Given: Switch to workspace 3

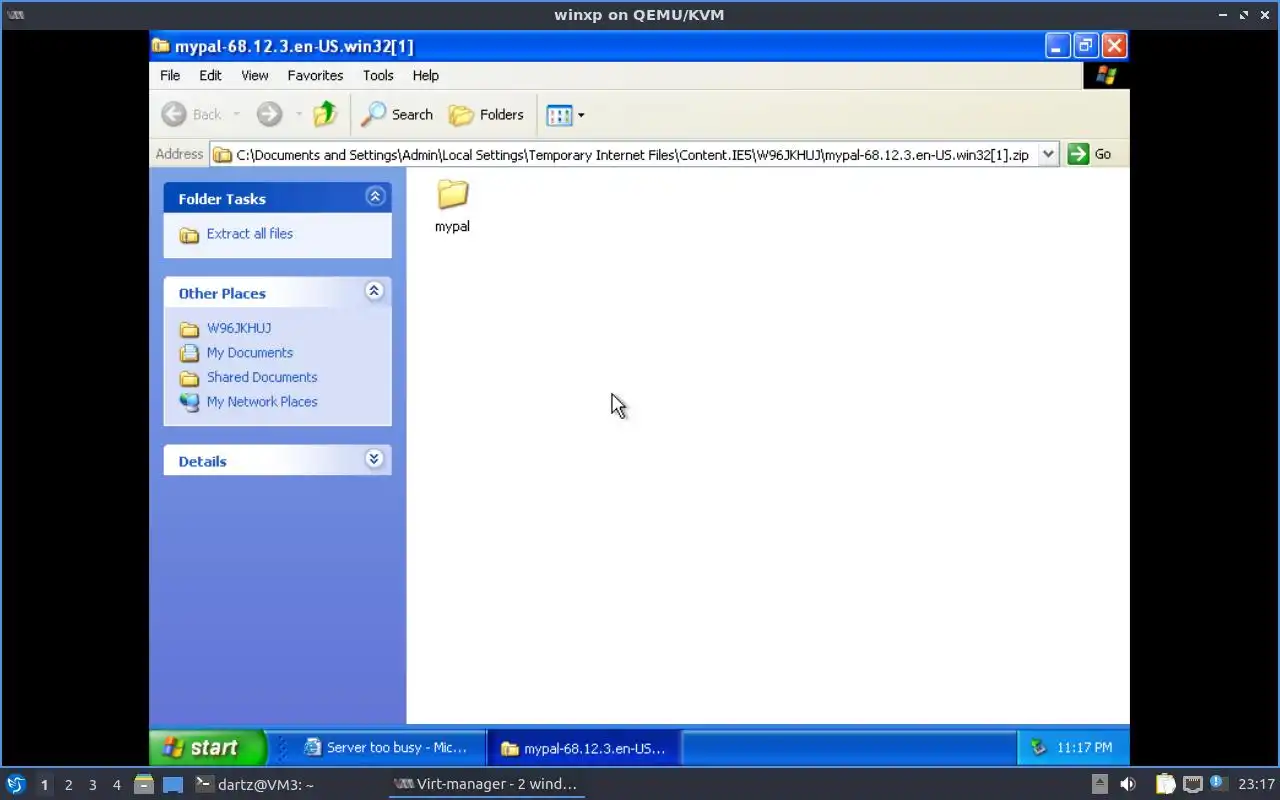Looking at the screenshot, I should coord(92,785).
